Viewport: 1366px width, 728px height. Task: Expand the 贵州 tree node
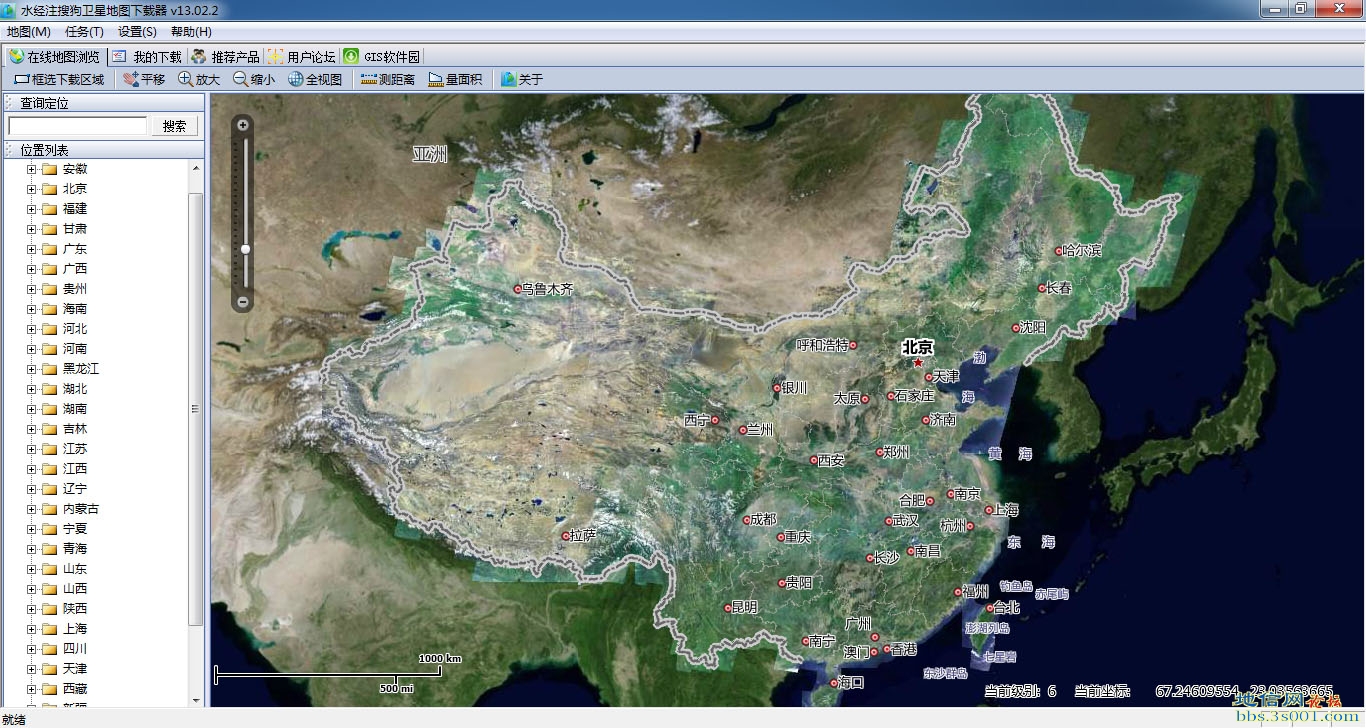(x=31, y=289)
